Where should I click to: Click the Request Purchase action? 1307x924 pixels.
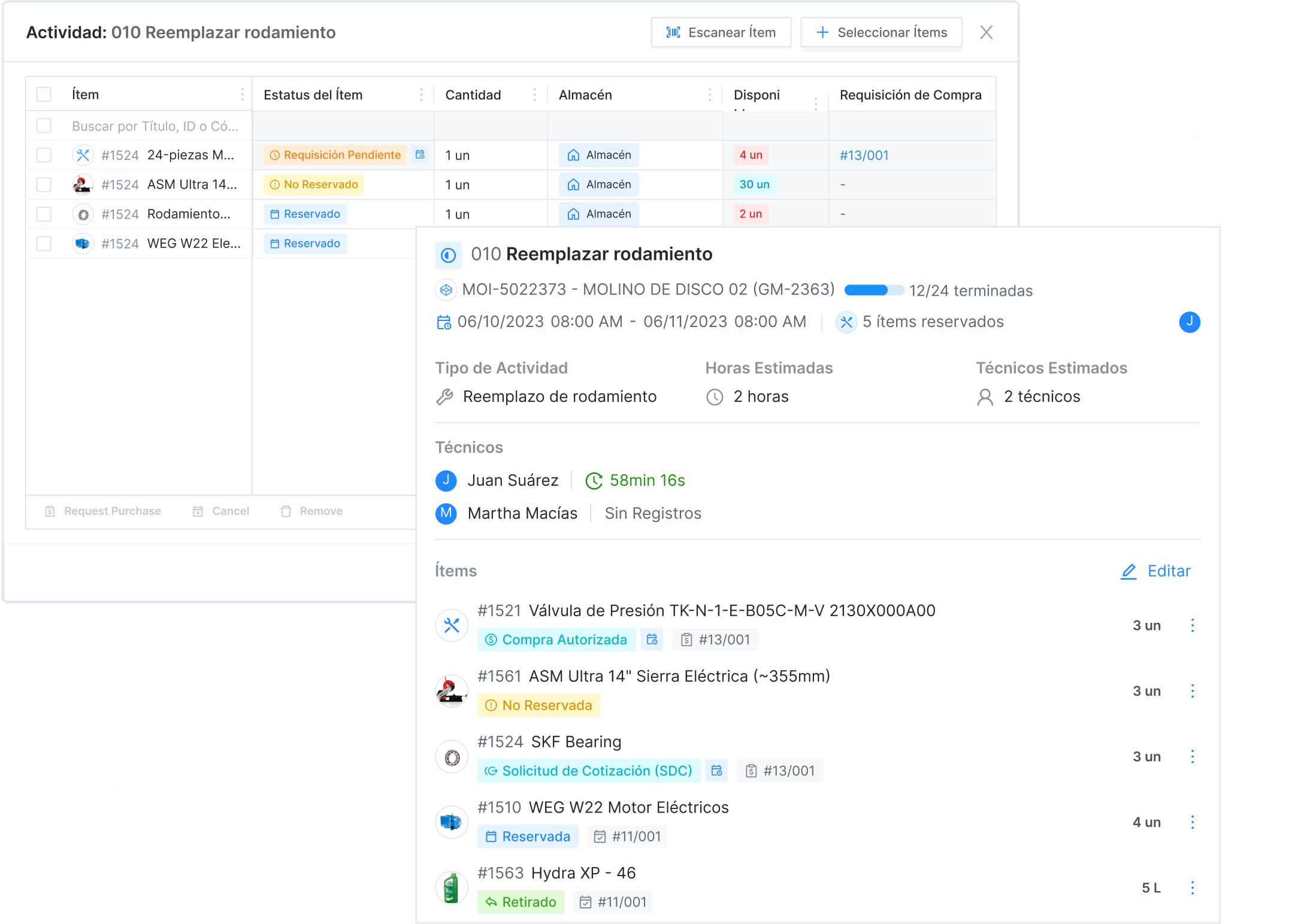(103, 511)
